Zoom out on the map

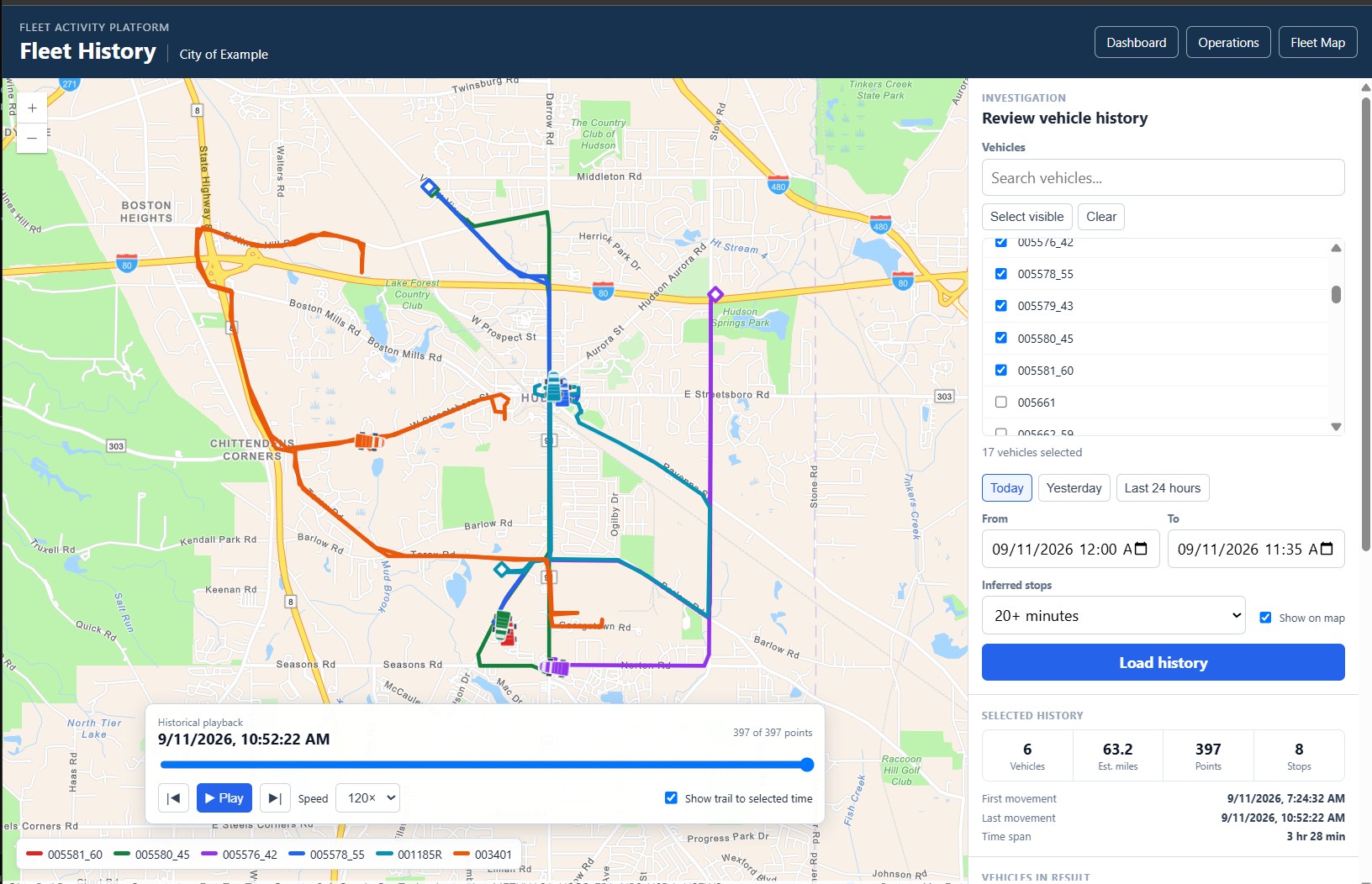pos(32,138)
